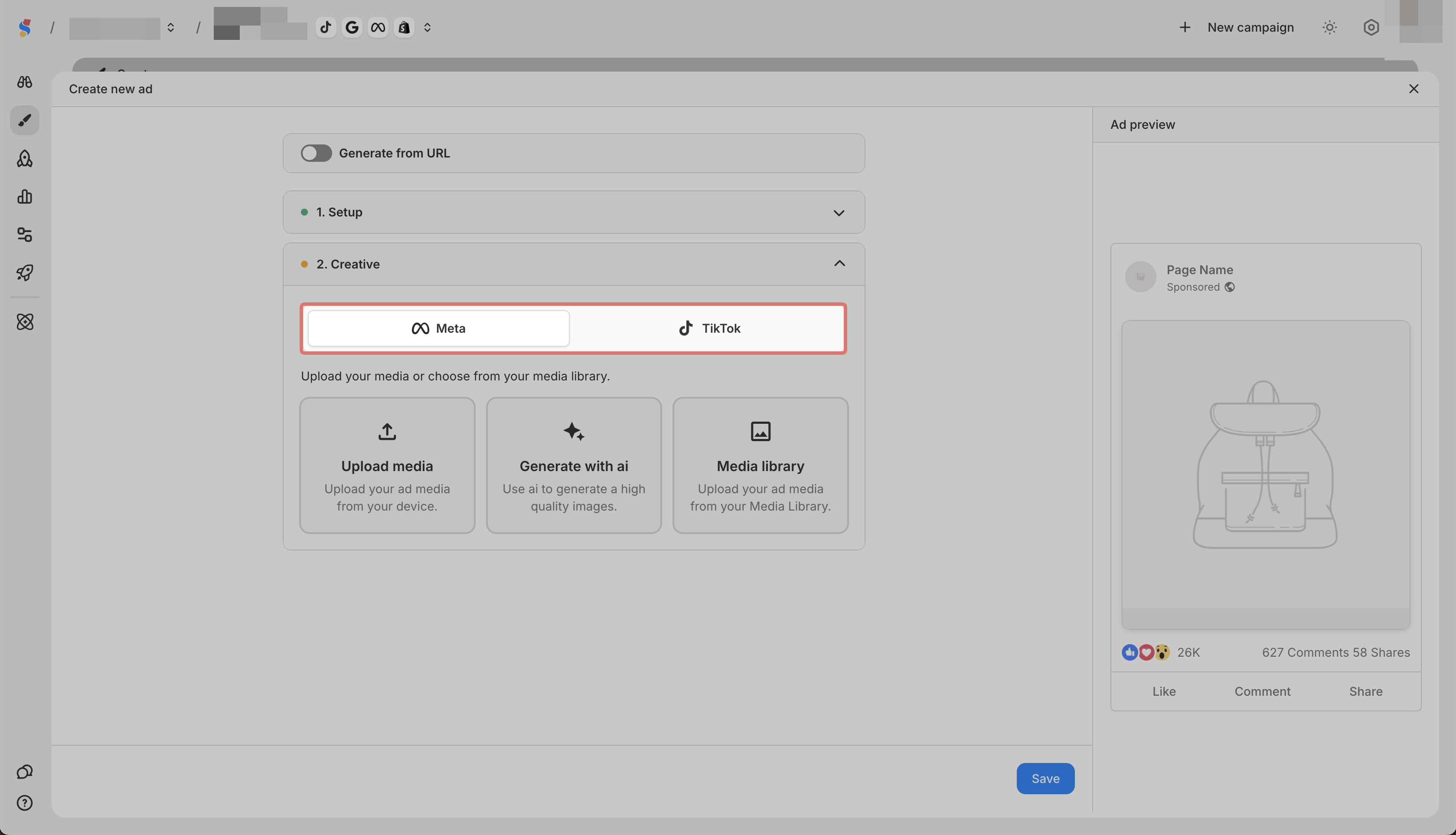Open the rocket launch icon in the sidebar
1456x835 pixels.
pyautogui.click(x=25, y=272)
